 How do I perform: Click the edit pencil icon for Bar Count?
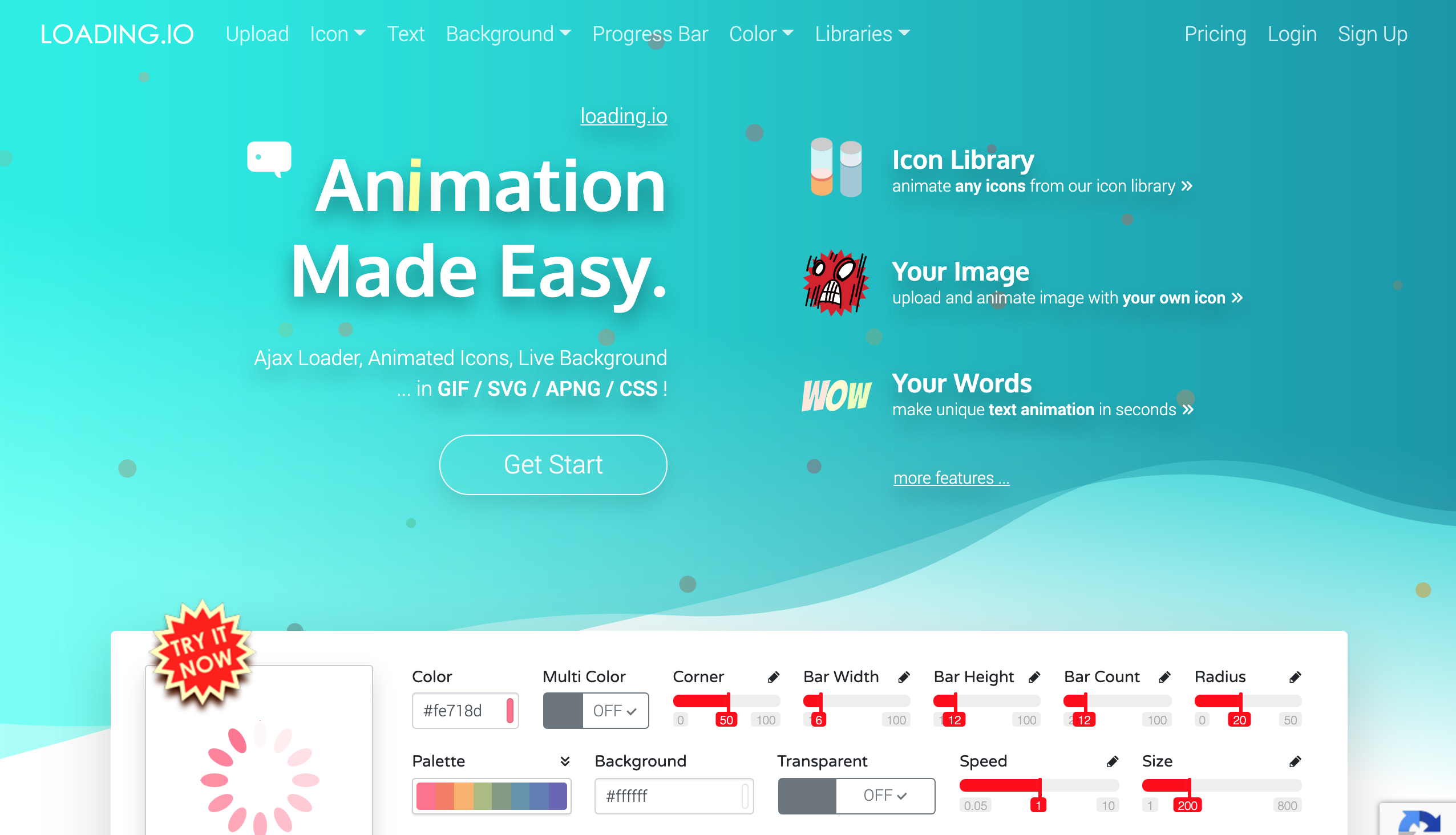click(x=1163, y=676)
